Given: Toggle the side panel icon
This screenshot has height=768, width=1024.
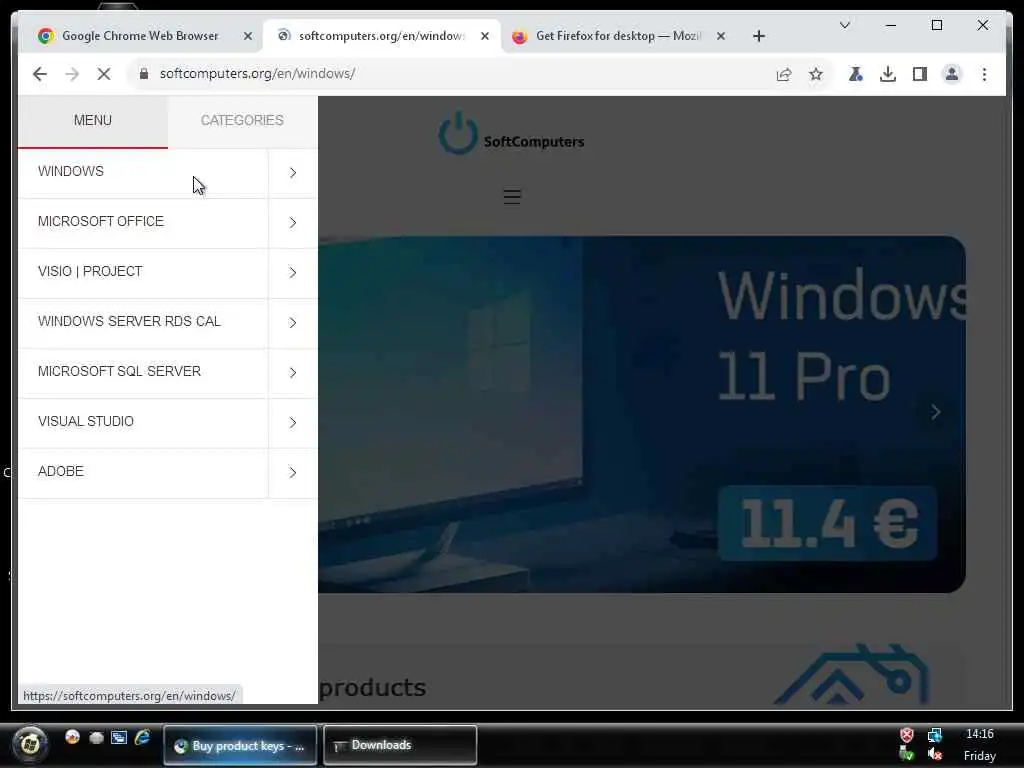Looking at the screenshot, I should click(x=920, y=74).
